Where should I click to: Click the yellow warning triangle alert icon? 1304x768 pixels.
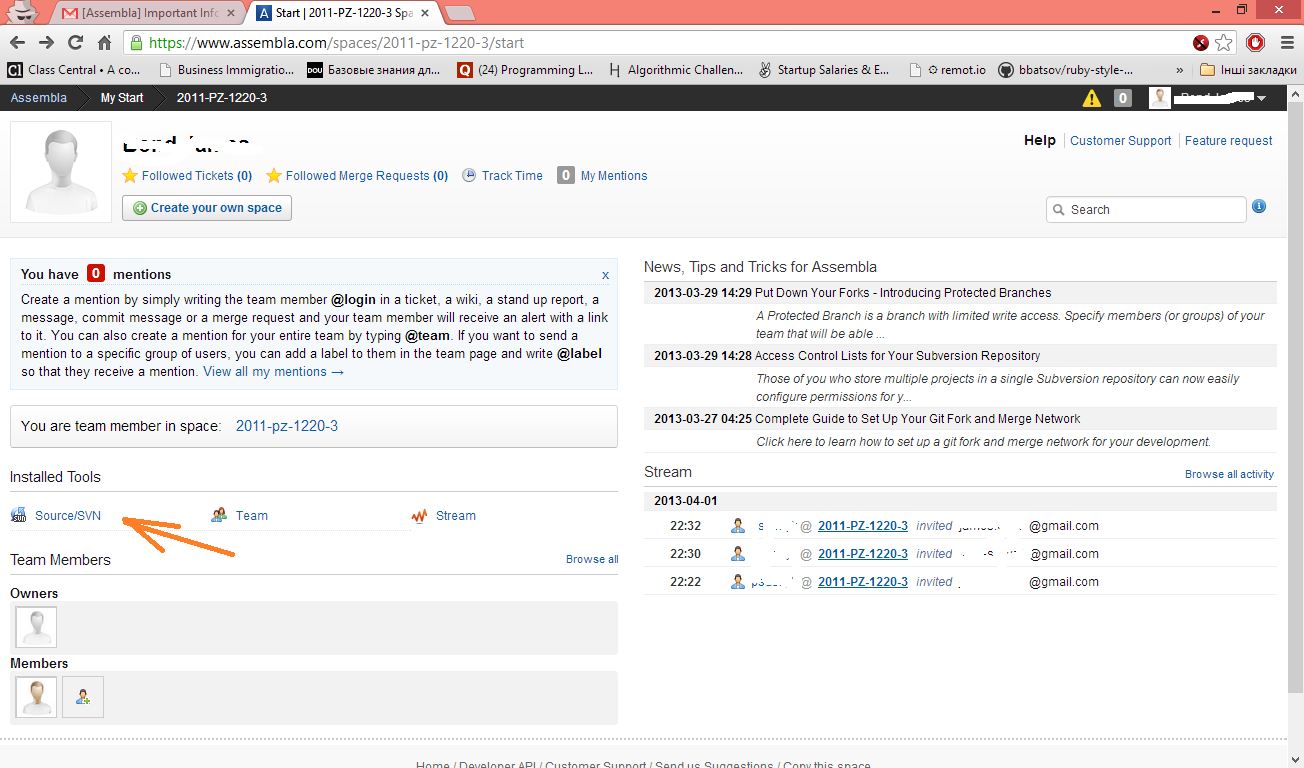(1092, 98)
